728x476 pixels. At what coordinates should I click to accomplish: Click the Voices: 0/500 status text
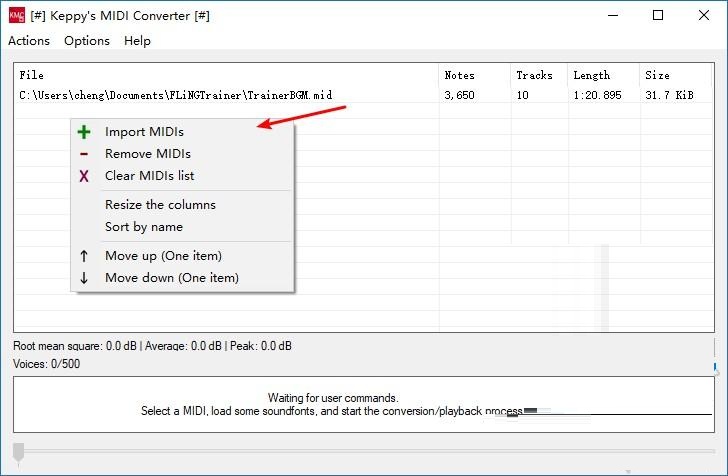46,364
